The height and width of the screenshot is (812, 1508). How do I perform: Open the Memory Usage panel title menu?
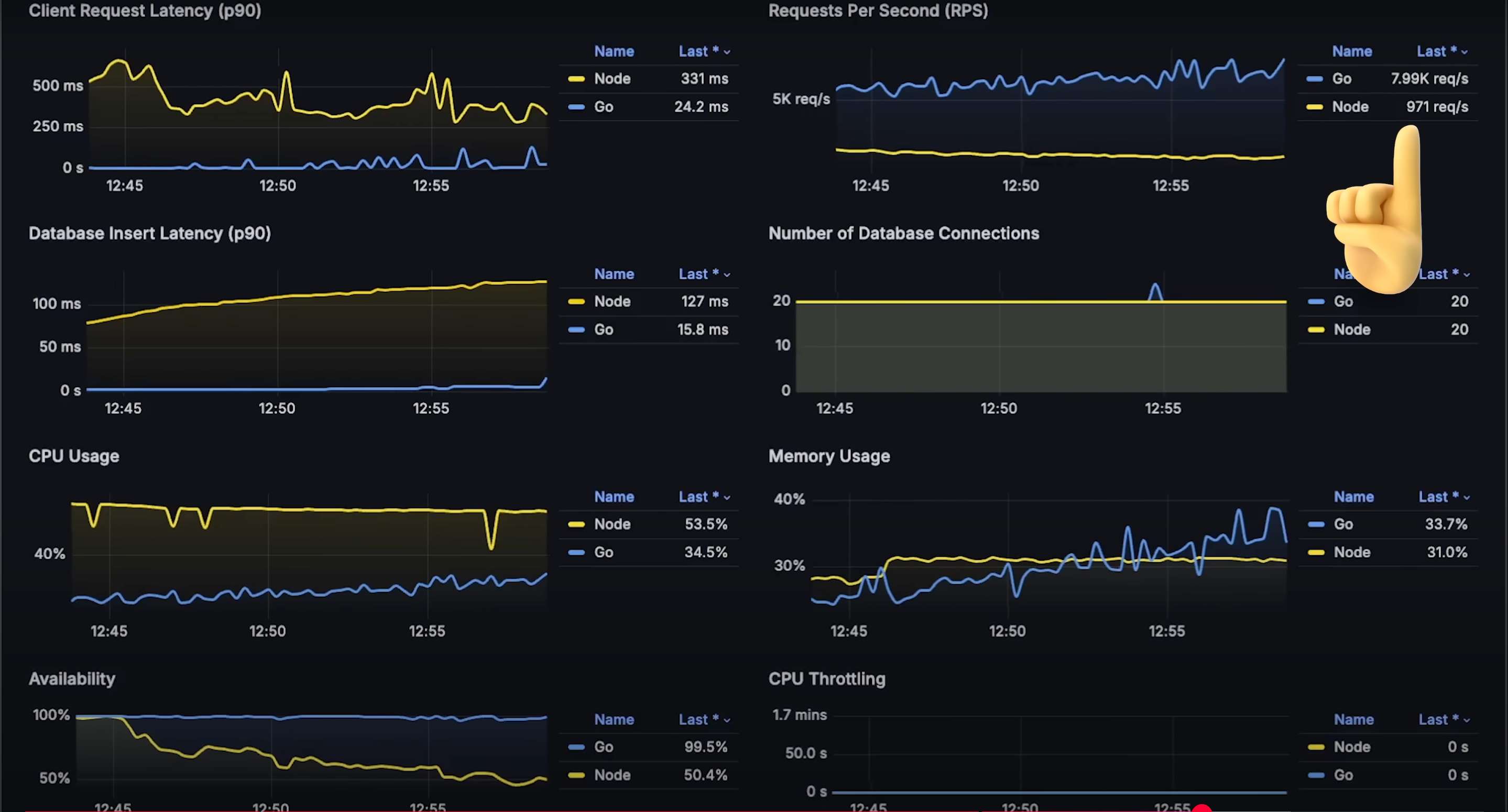pos(828,456)
